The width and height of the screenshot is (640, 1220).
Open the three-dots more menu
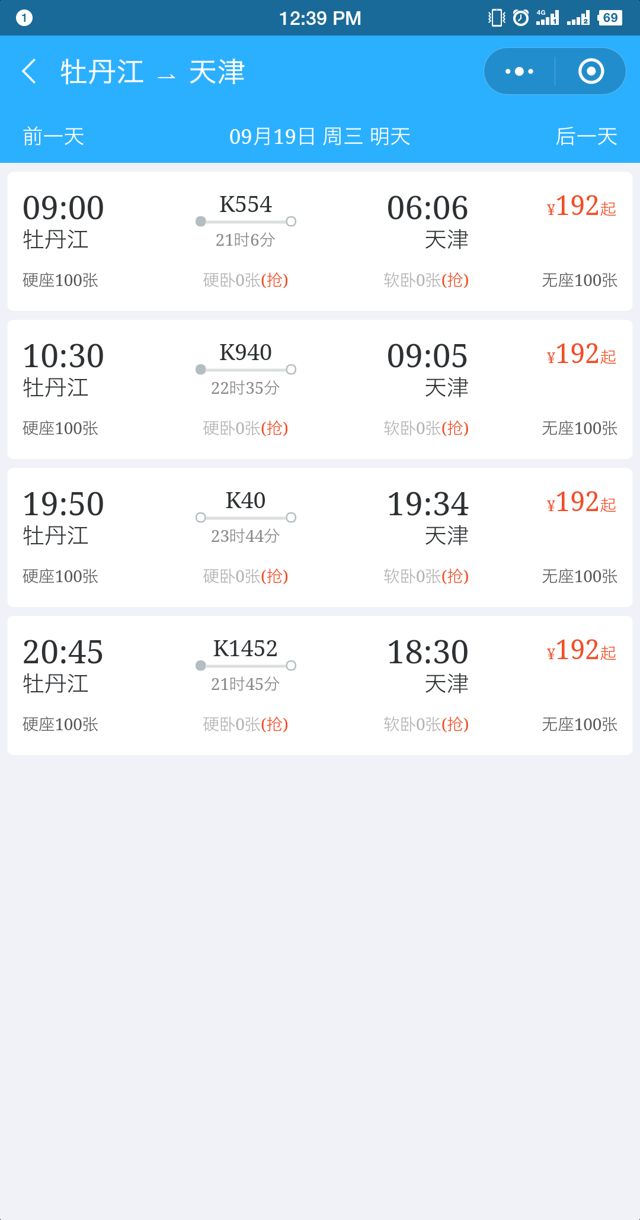(x=520, y=72)
